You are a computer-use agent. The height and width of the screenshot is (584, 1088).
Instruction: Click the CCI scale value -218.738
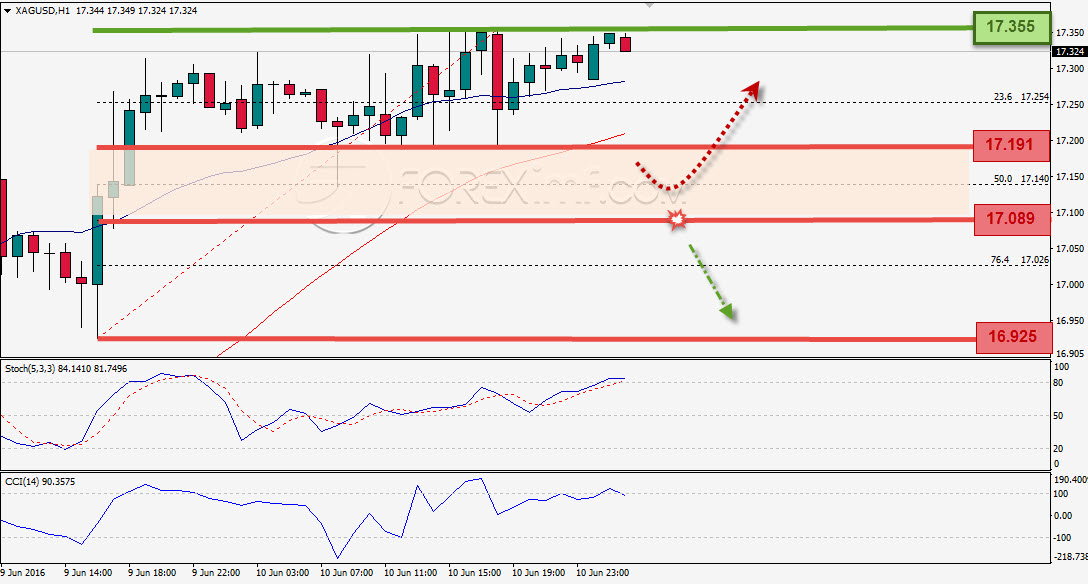tap(1071, 557)
